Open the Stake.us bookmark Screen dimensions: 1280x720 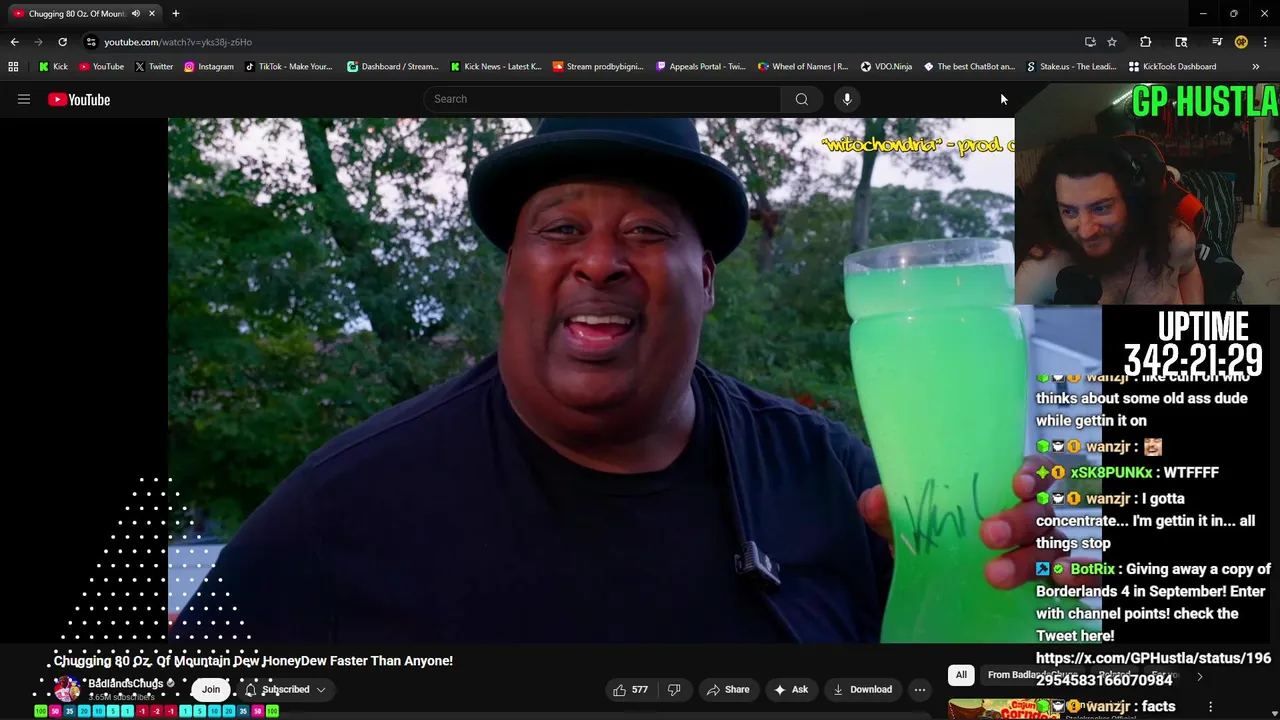[1072, 67]
